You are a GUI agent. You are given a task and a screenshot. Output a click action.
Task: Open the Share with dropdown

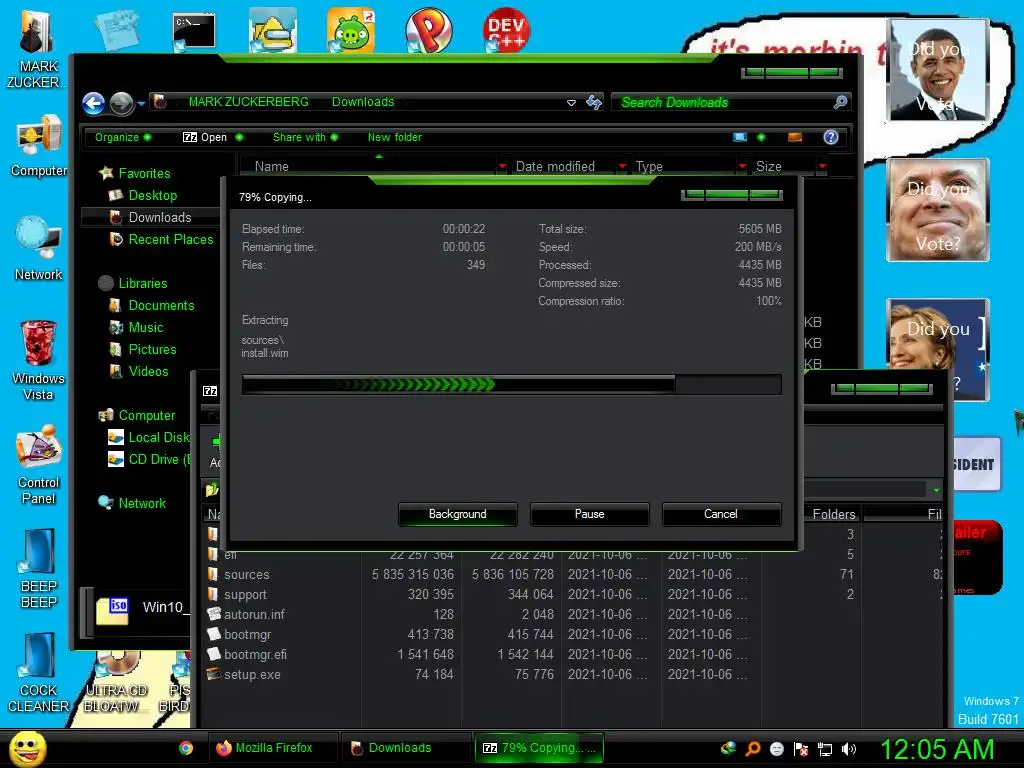(306, 137)
